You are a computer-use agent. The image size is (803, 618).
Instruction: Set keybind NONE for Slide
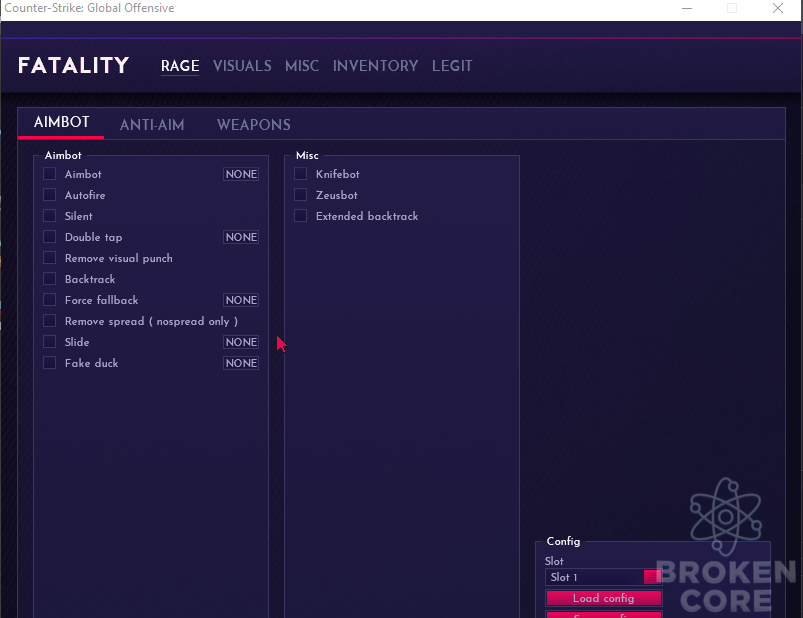click(x=241, y=342)
